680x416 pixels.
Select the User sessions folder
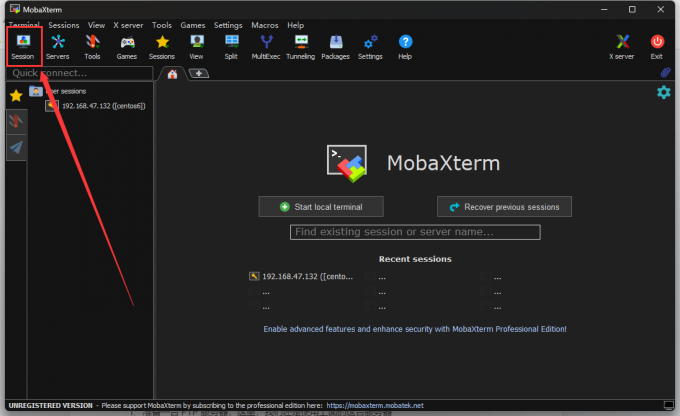(x=58, y=91)
